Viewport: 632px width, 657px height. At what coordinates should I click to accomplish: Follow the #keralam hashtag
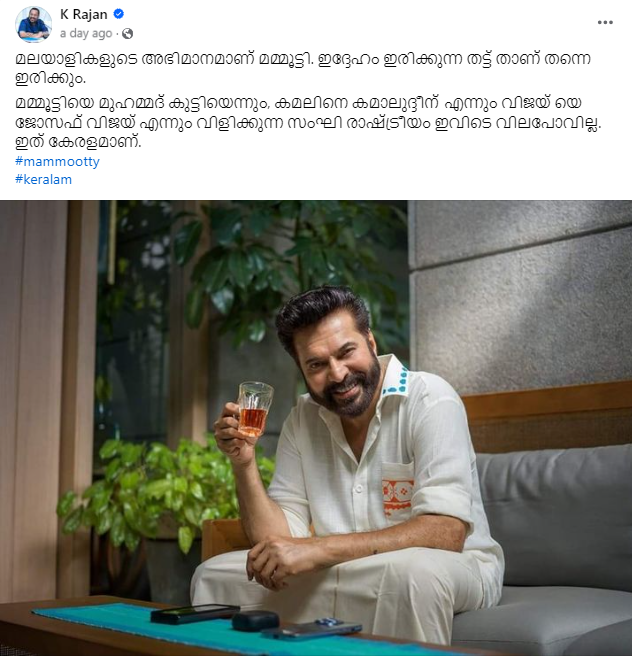[44, 180]
